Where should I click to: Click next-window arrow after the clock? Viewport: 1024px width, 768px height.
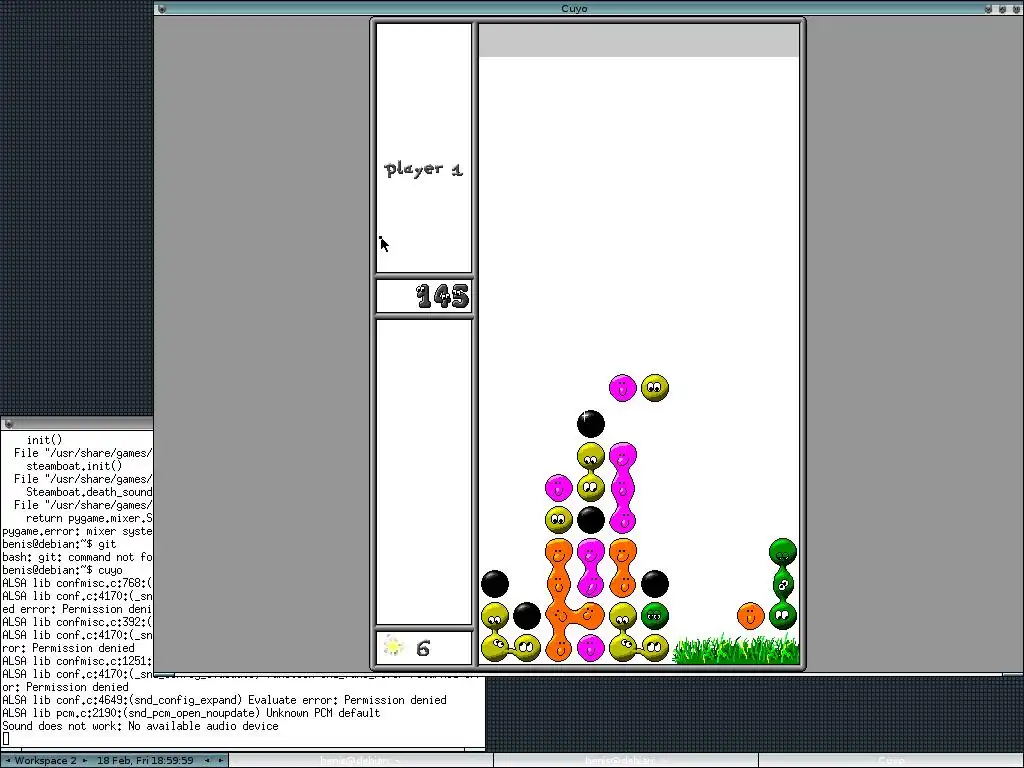(x=221, y=760)
